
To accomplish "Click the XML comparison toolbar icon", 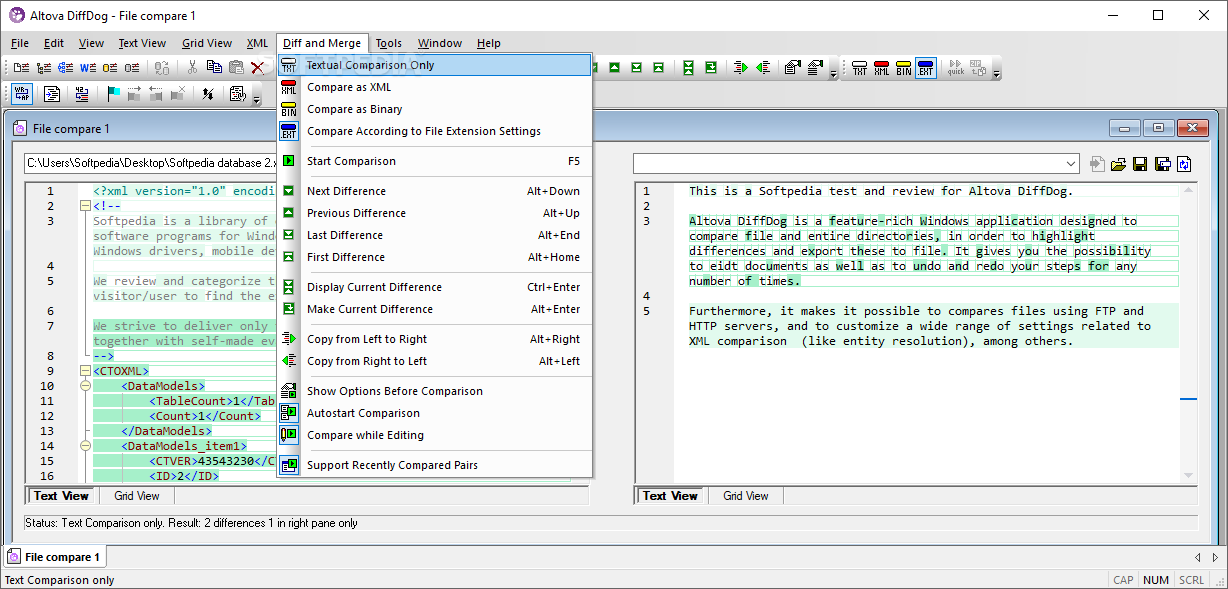I will point(882,68).
